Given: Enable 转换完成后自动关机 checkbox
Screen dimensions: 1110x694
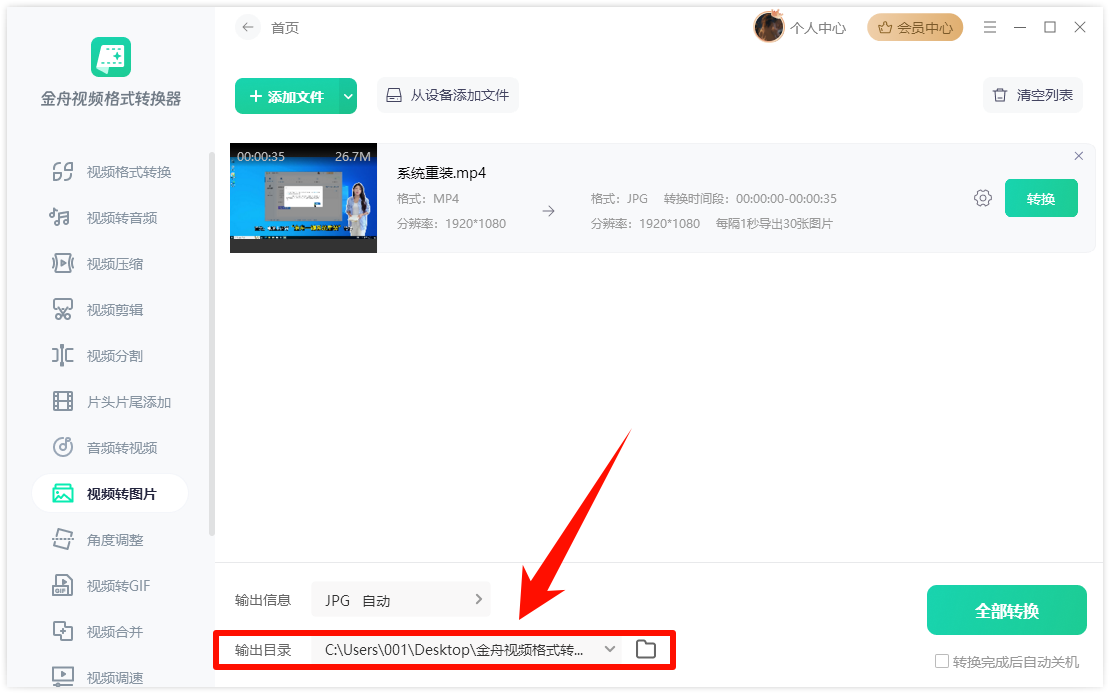Looking at the screenshot, I should point(941,662).
